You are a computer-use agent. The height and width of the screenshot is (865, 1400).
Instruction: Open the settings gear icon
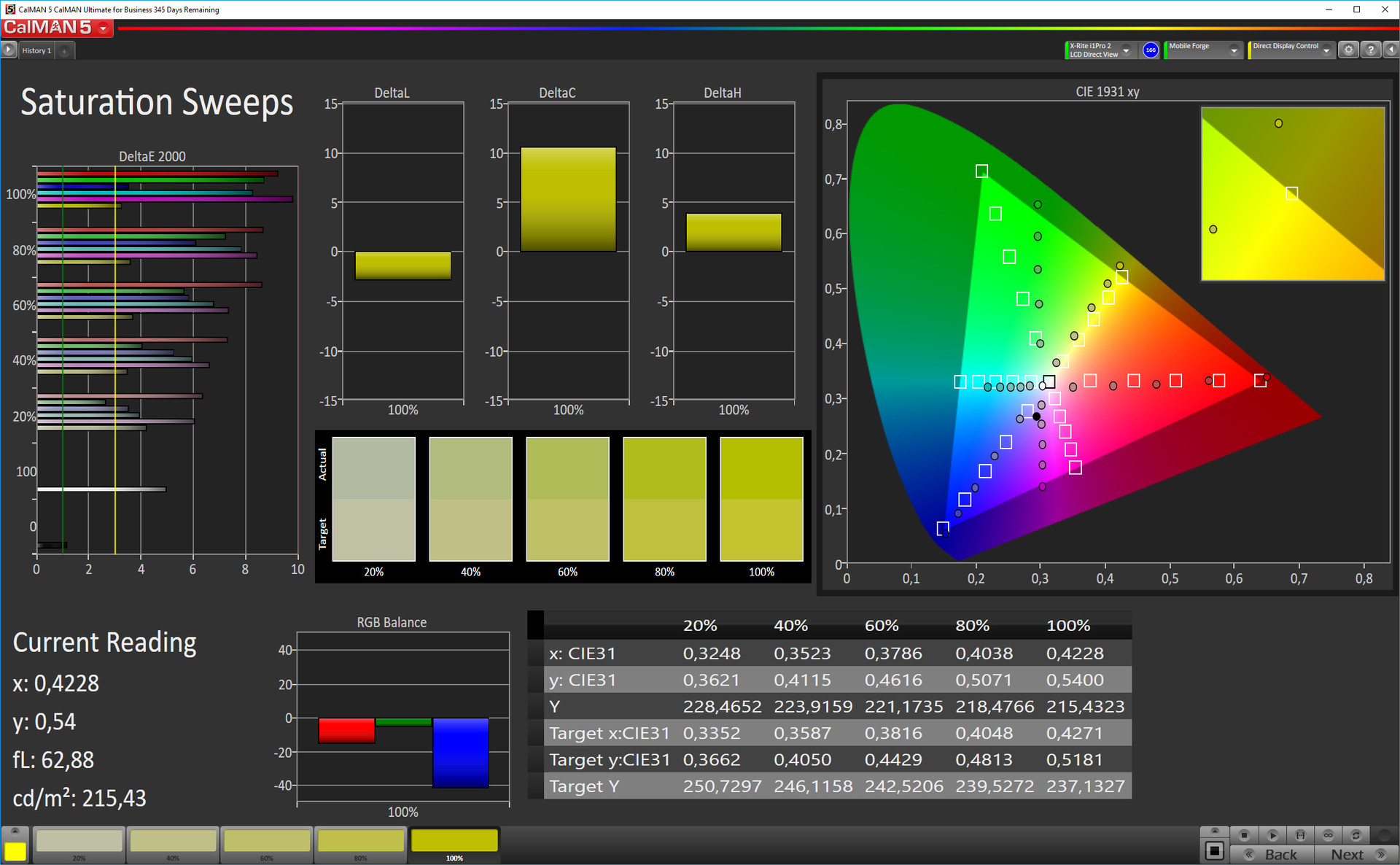(1349, 50)
